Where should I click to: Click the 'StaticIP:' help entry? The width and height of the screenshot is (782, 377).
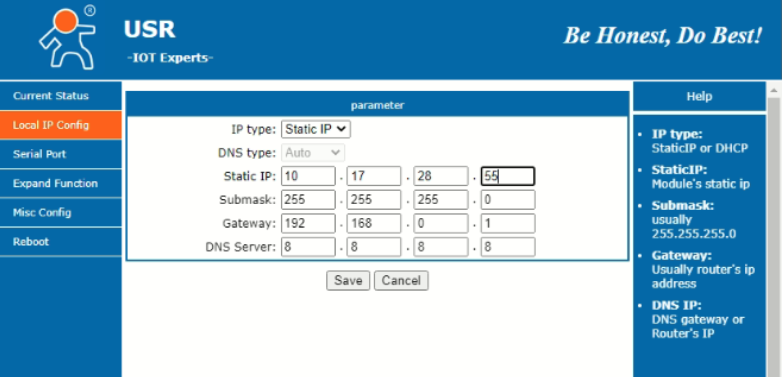[x=700, y=177]
